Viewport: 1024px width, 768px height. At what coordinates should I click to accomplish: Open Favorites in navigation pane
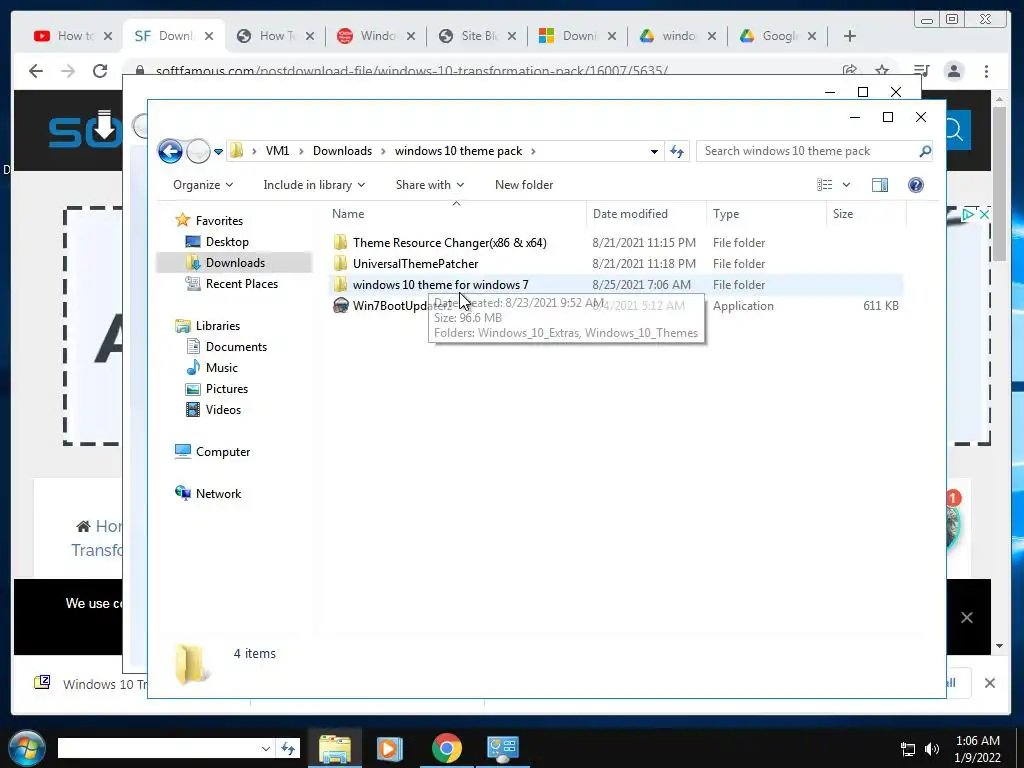[219, 221]
